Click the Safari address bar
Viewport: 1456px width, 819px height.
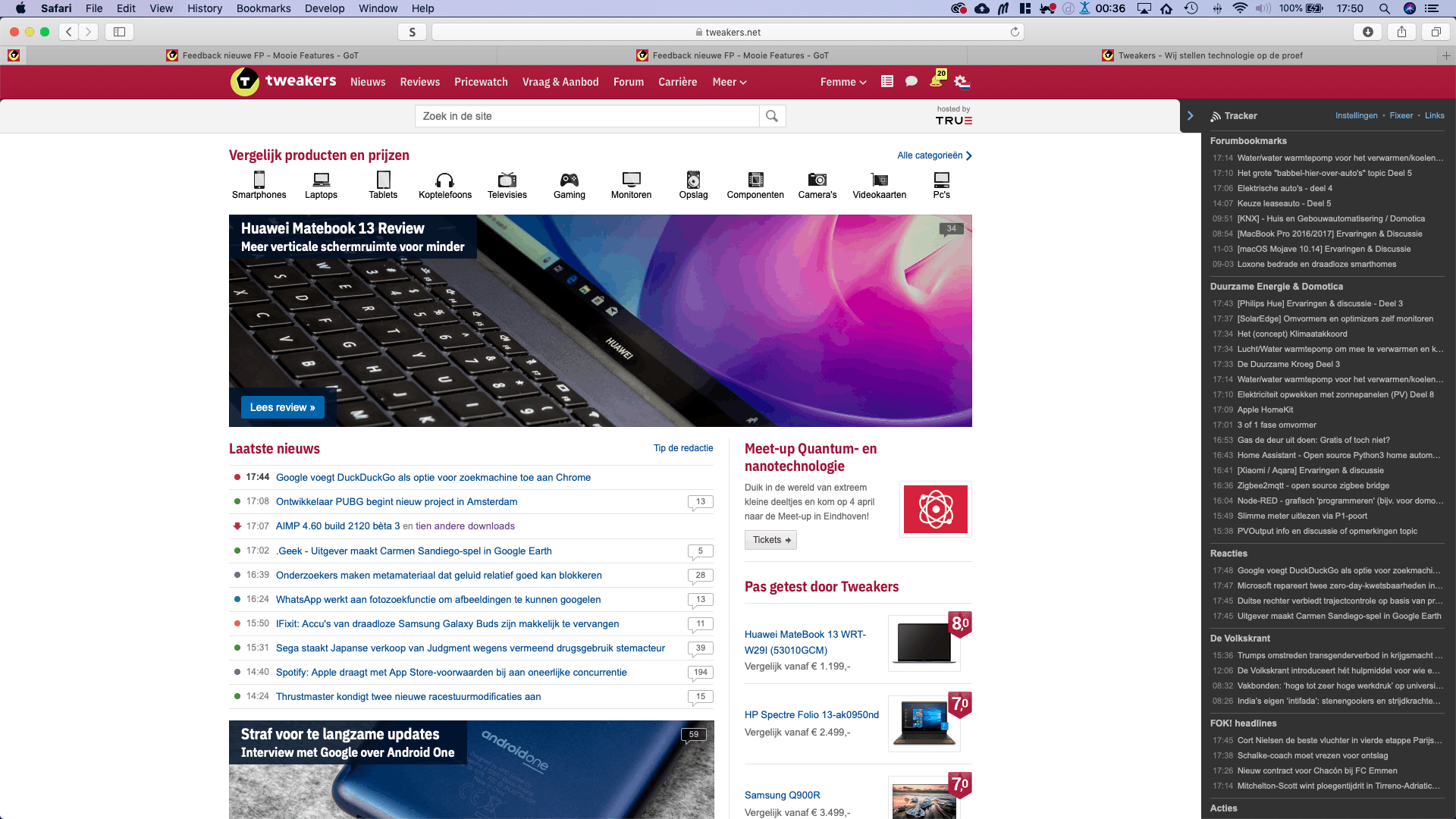tap(728, 32)
